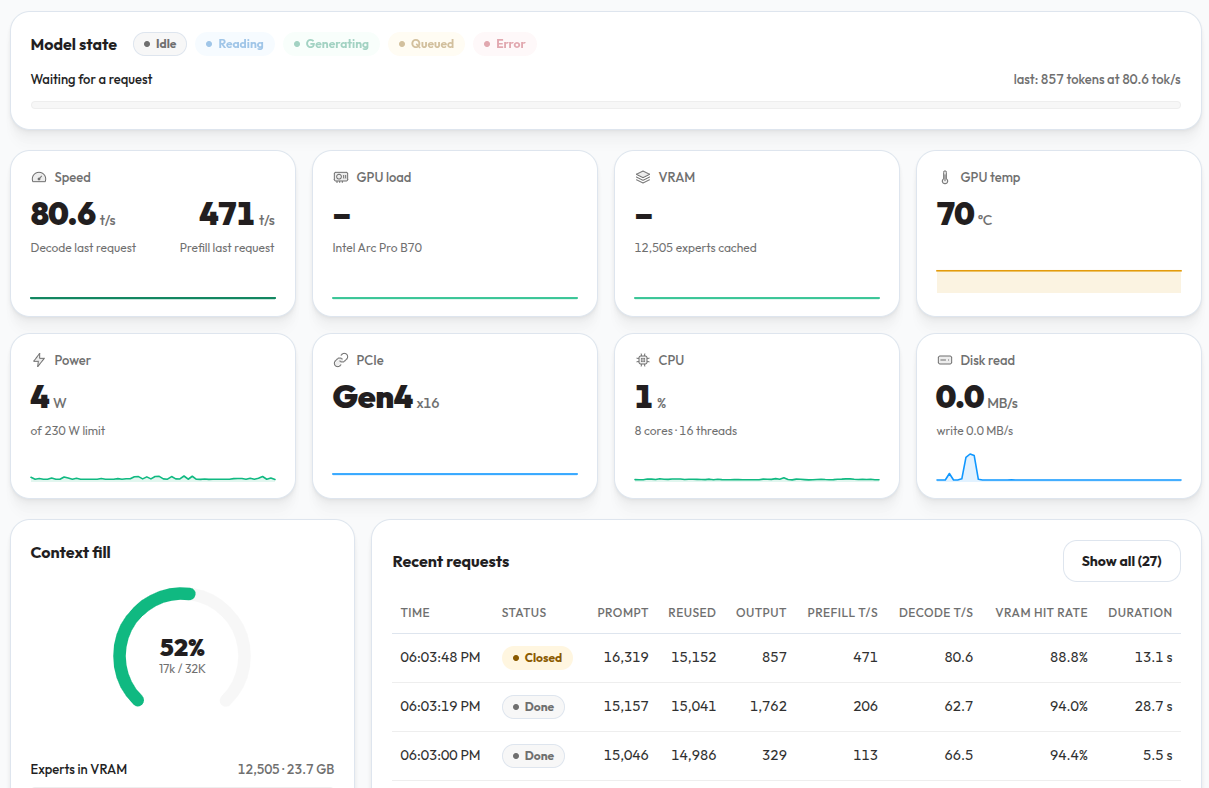Click the VRAM HIT RATE column header
The image size is (1209, 788).
click(x=1041, y=613)
